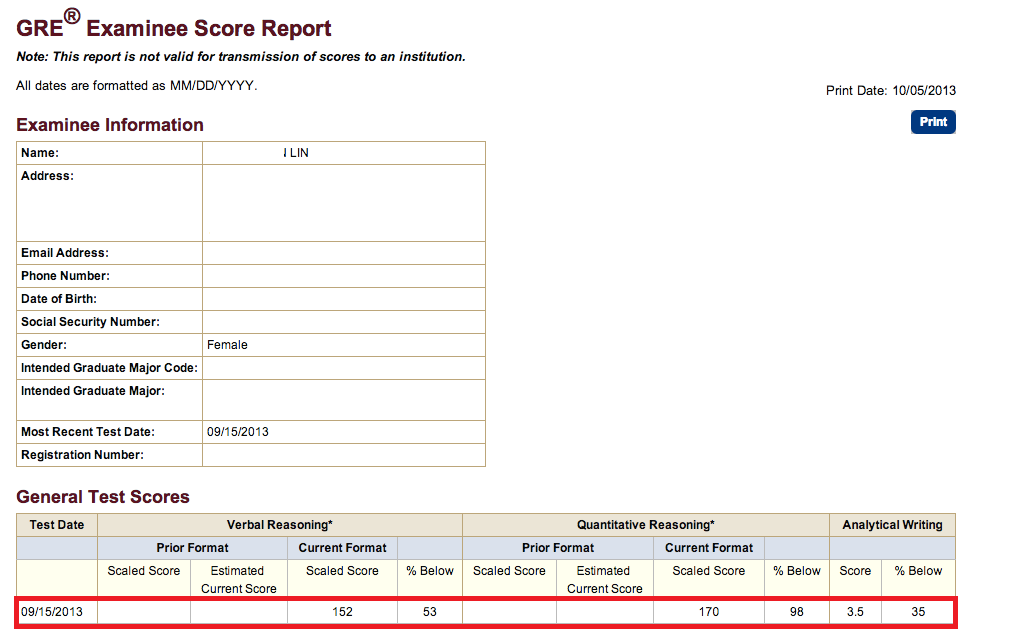This screenshot has width=1022, height=629.
Task: Click 'Current Format' under Verbal Reasoning
Action: click(x=342, y=548)
